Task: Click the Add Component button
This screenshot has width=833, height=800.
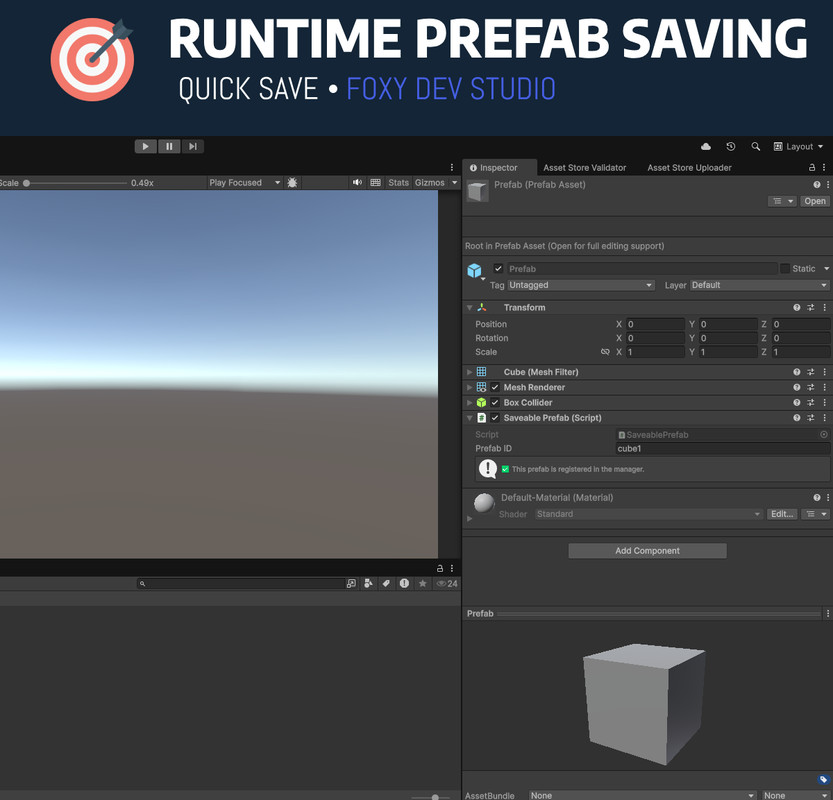Action: (x=647, y=551)
